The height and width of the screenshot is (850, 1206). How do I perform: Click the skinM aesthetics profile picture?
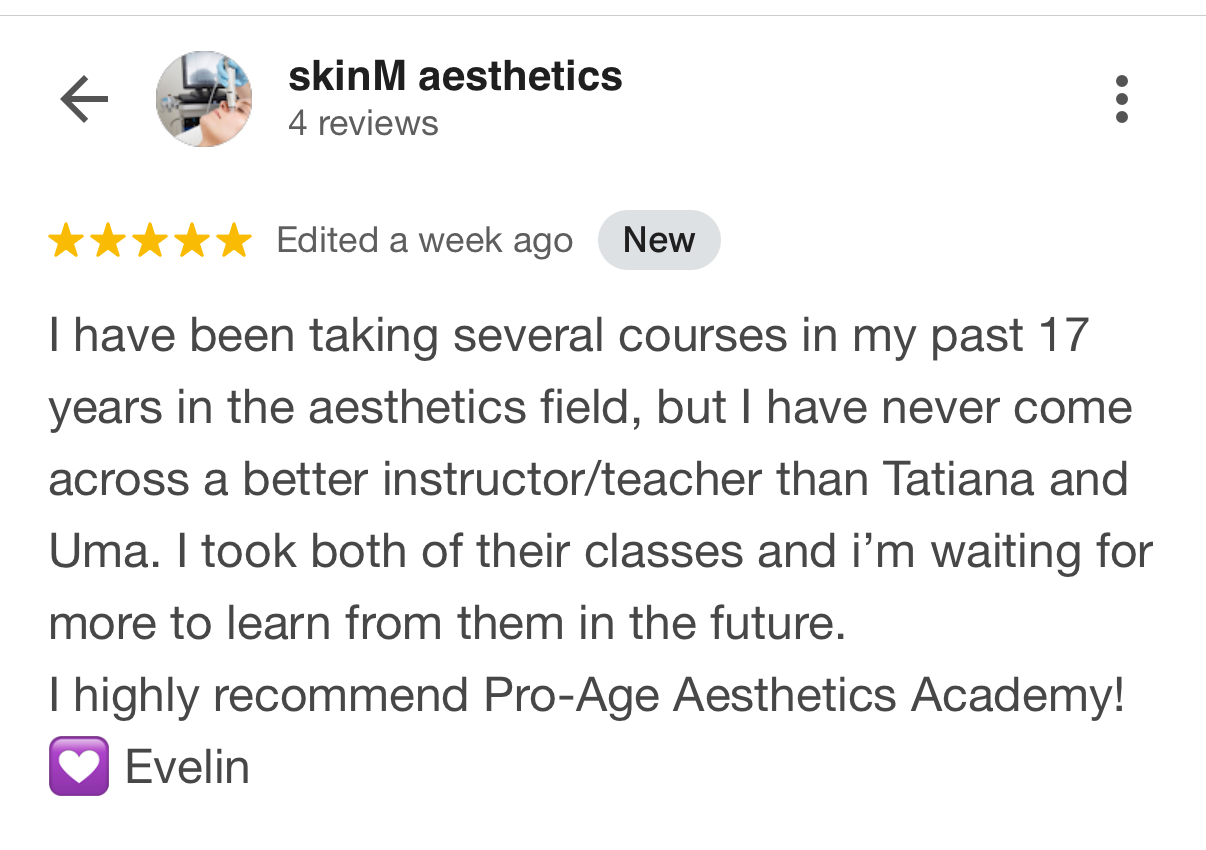tap(204, 100)
